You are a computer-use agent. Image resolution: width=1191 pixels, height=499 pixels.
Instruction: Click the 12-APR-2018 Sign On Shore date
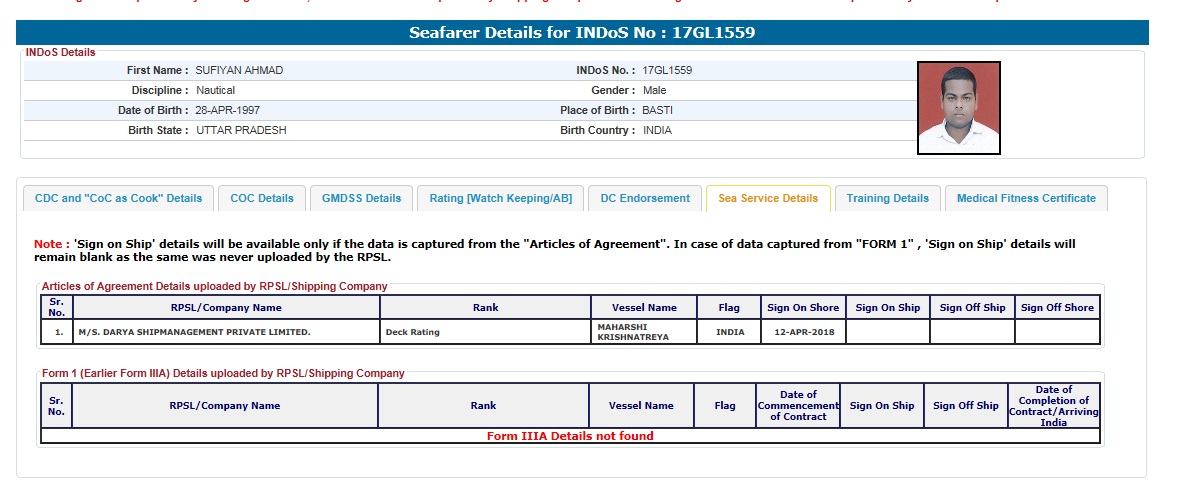pyautogui.click(x=802, y=332)
